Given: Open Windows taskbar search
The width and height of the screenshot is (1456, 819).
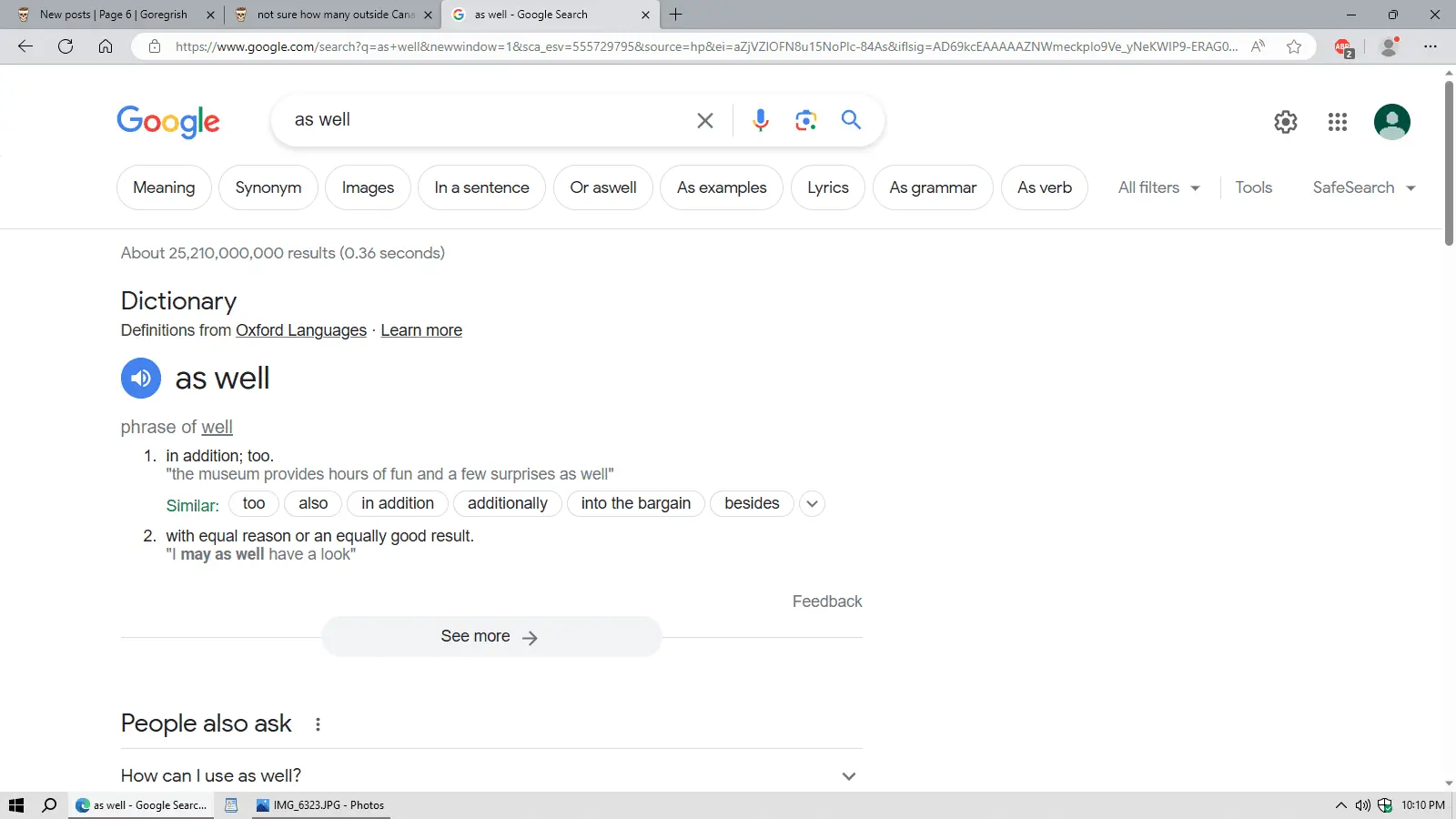Looking at the screenshot, I should (49, 804).
